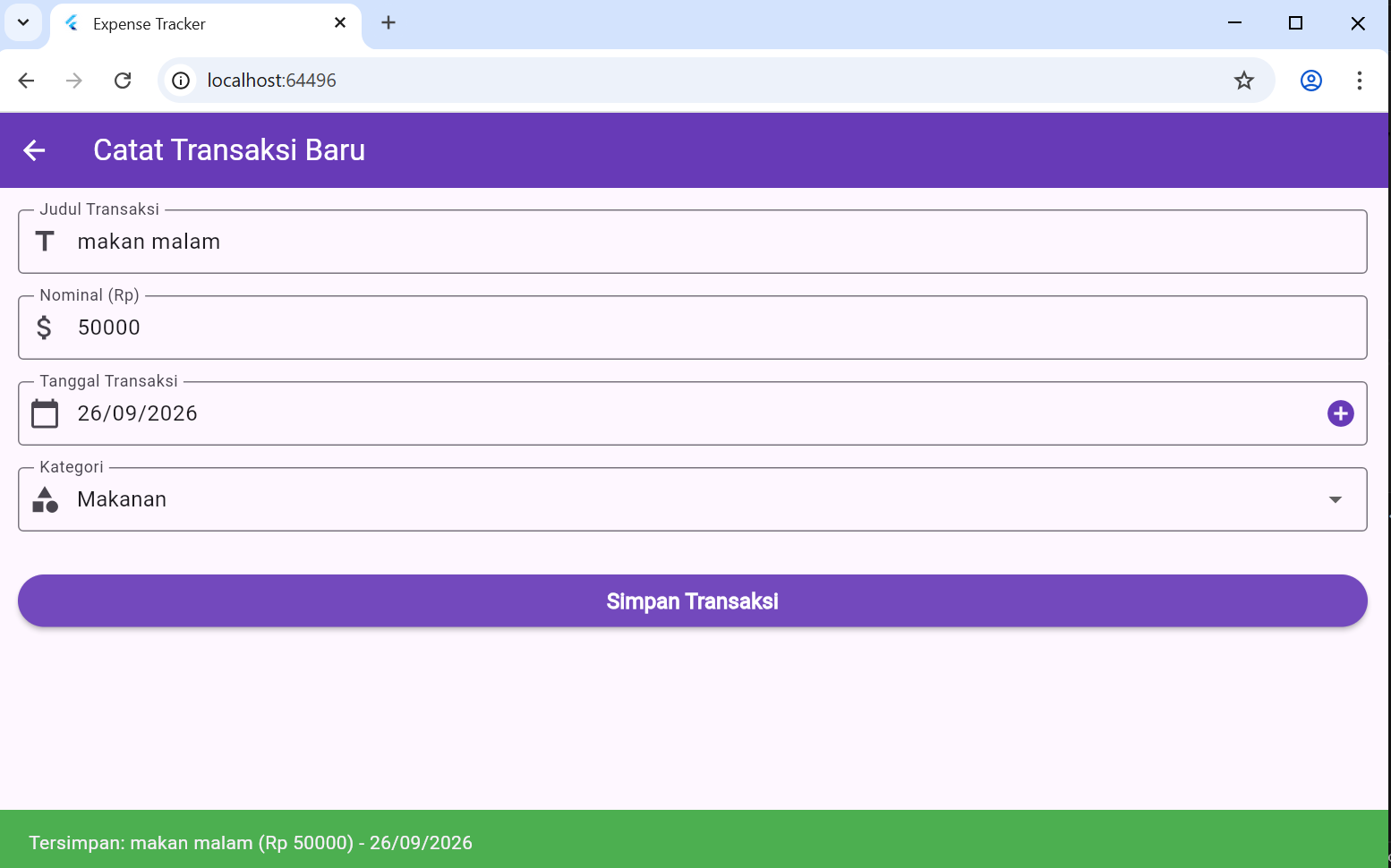Click the category shapes icon

pyautogui.click(x=45, y=499)
